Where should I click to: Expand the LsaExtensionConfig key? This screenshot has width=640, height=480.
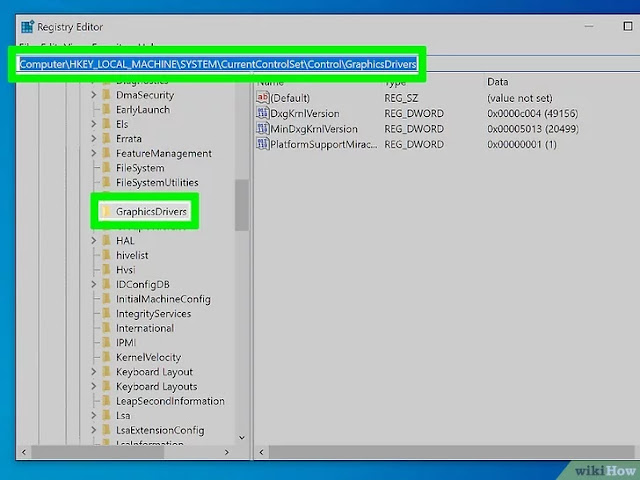click(x=93, y=430)
